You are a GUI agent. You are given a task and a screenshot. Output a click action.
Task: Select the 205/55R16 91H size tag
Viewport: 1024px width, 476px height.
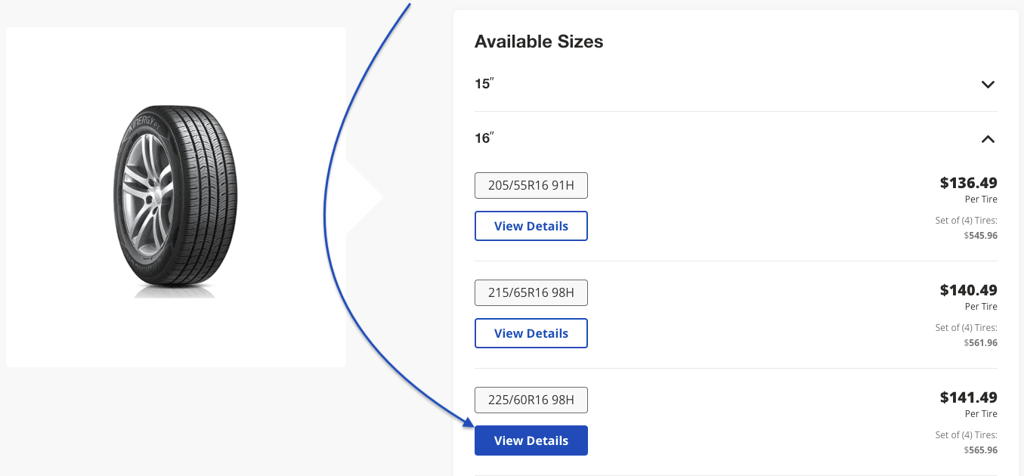[531, 185]
